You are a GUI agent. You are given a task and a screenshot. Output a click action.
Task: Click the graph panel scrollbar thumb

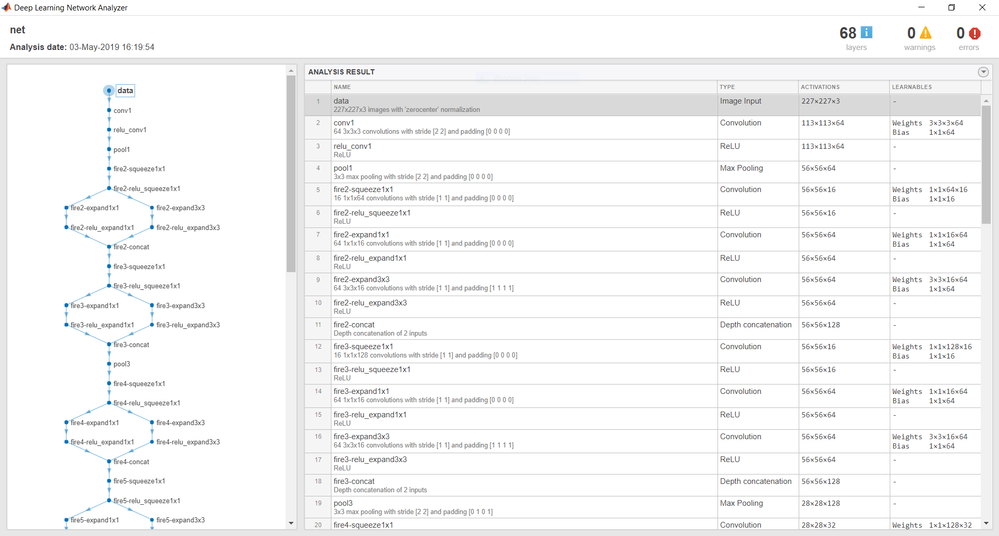pos(291,173)
